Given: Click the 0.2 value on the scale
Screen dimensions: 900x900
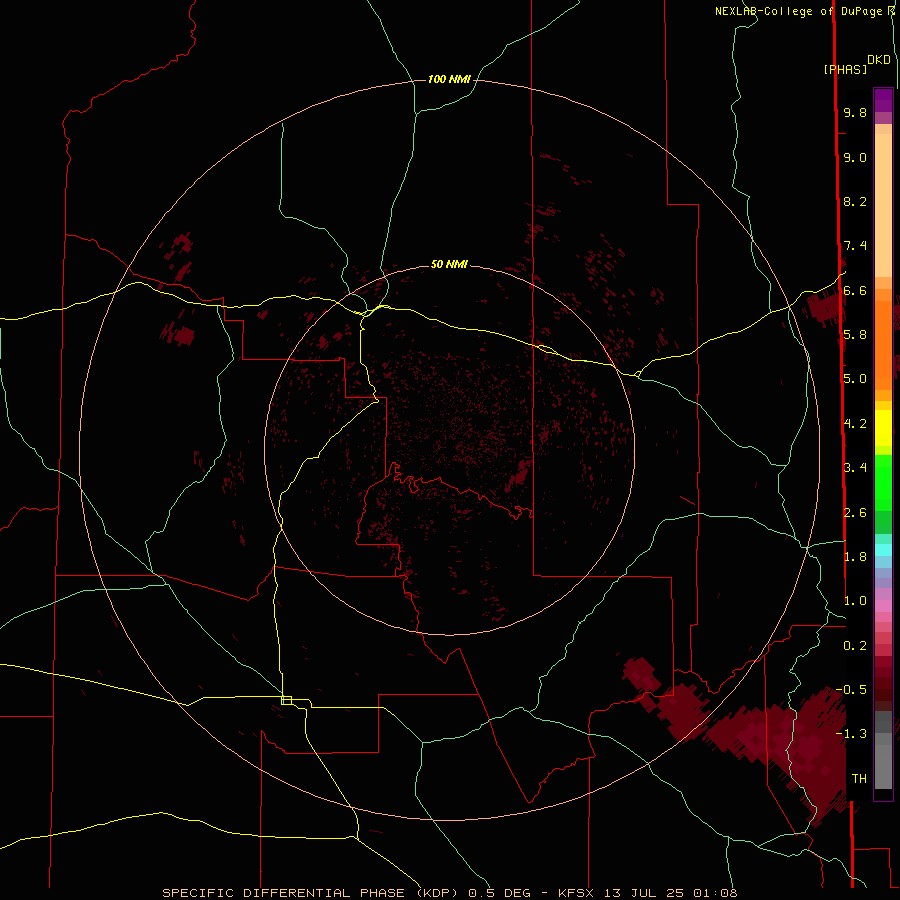Looking at the screenshot, I should tap(855, 646).
